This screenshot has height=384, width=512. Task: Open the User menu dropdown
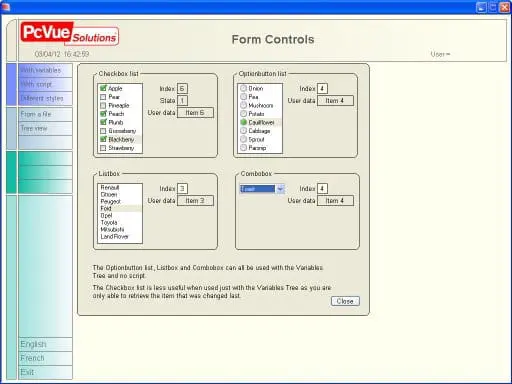coord(440,54)
